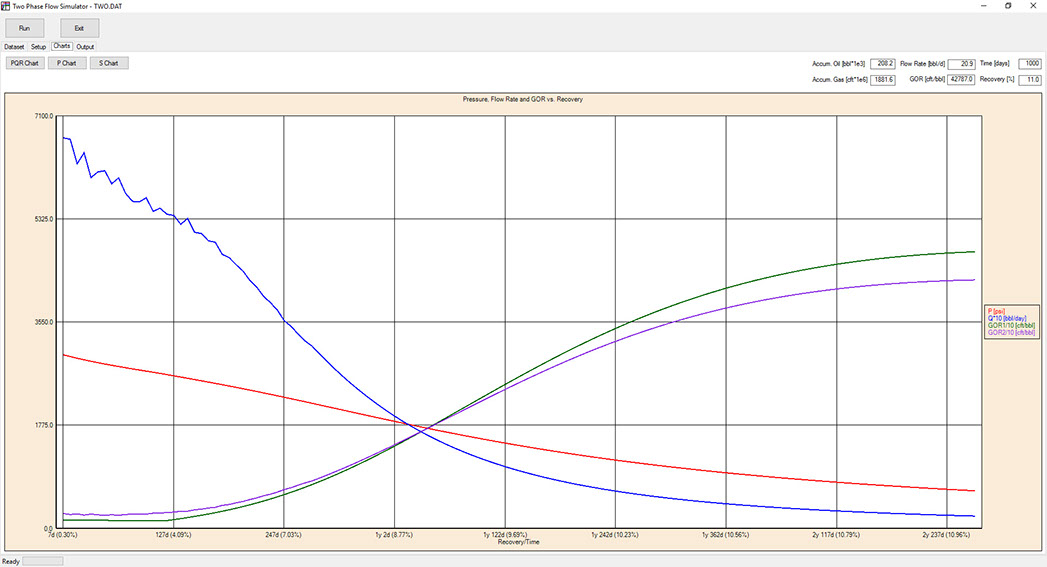Click the red P [psi] legend entry
This screenshot has width=1047, height=567.
997,311
